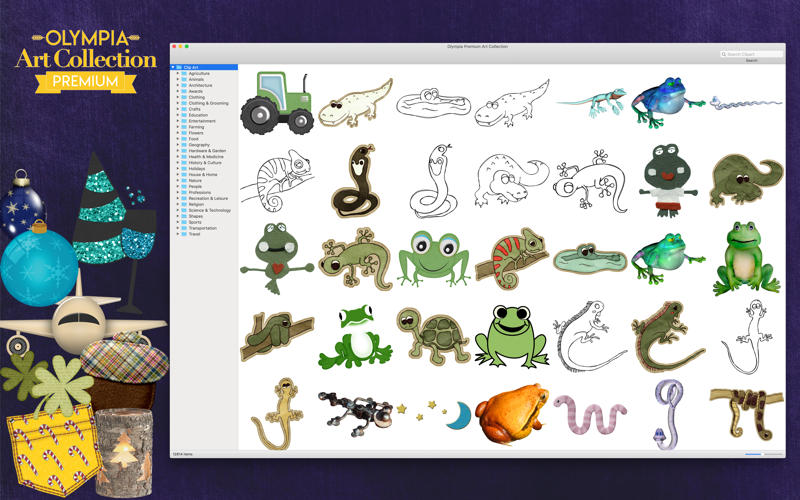Expand the Agriculture folder triangle

point(178,73)
